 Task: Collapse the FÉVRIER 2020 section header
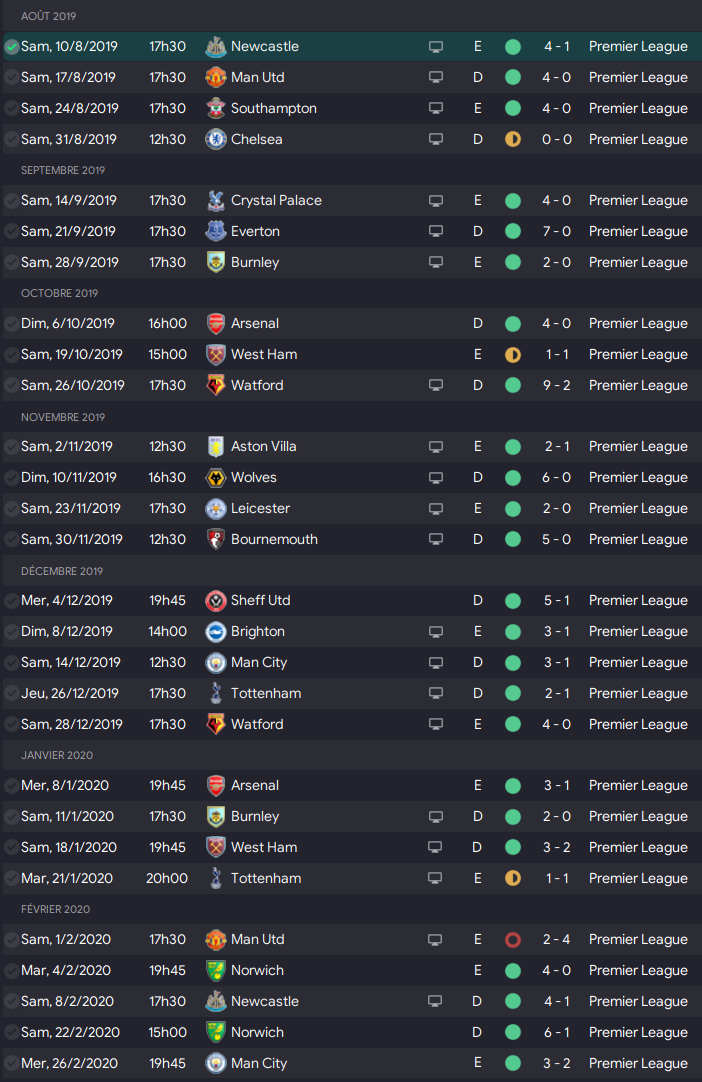pyautogui.click(x=55, y=909)
